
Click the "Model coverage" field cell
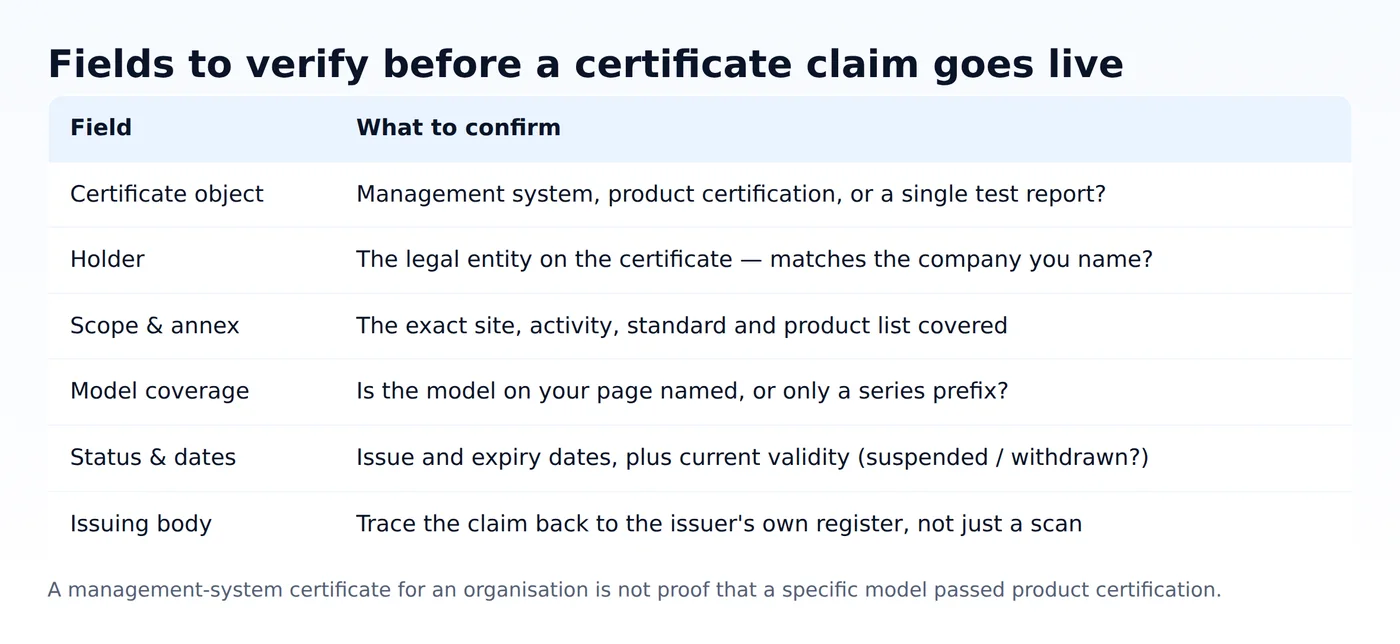159,391
